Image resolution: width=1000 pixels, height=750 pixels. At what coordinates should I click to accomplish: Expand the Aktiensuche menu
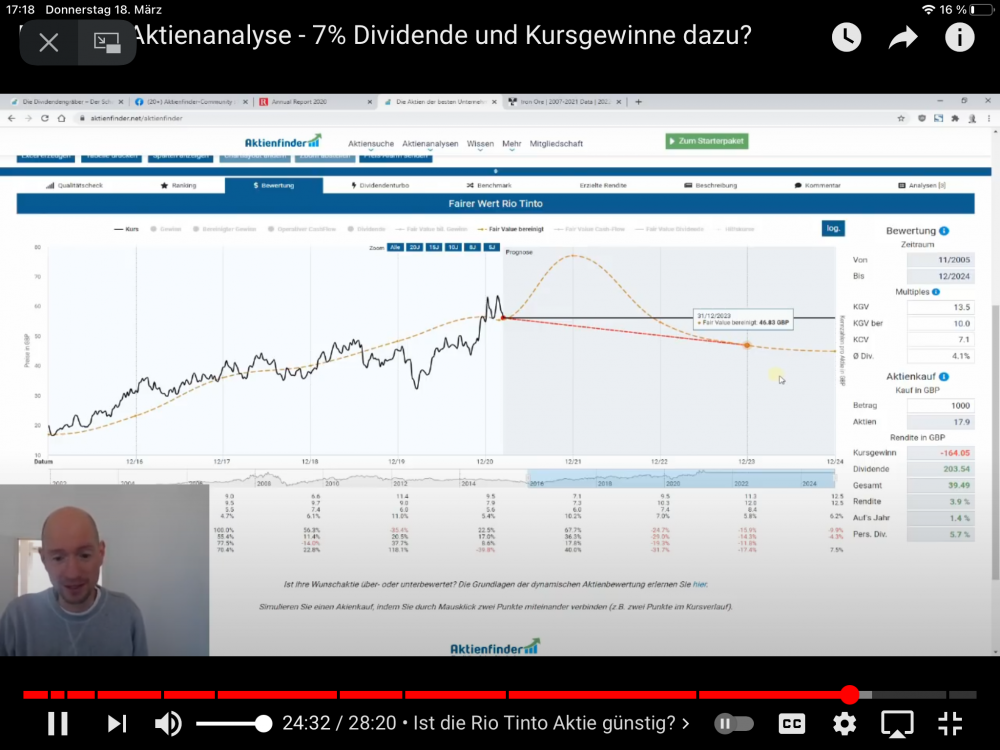pos(371,144)
